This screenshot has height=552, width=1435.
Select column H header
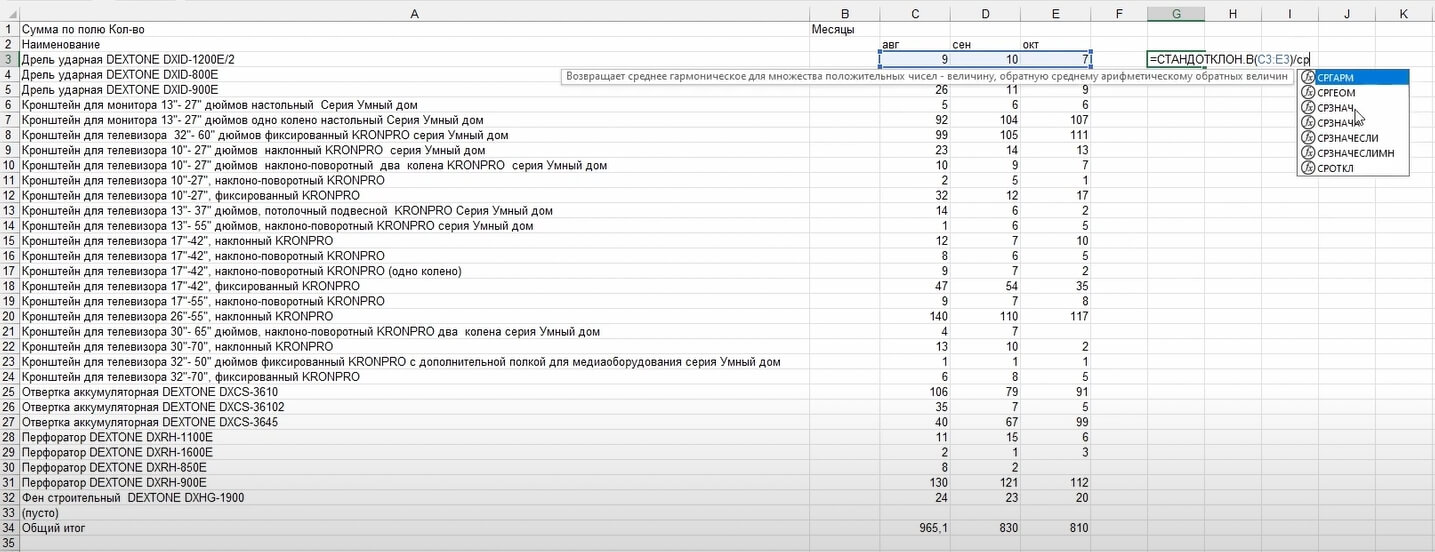click(1233, 14)
